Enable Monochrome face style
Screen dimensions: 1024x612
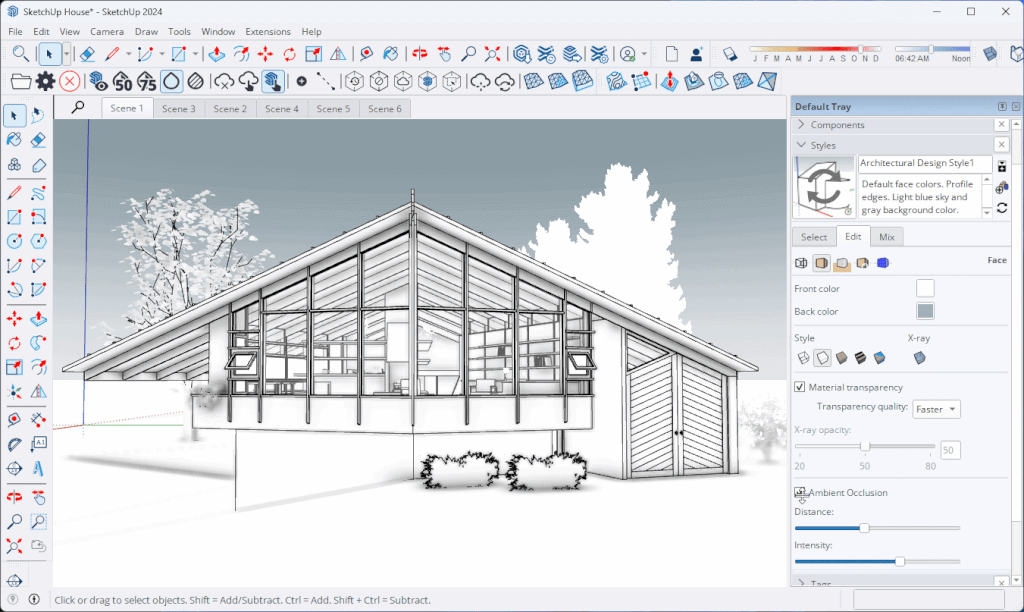(880, 357)
